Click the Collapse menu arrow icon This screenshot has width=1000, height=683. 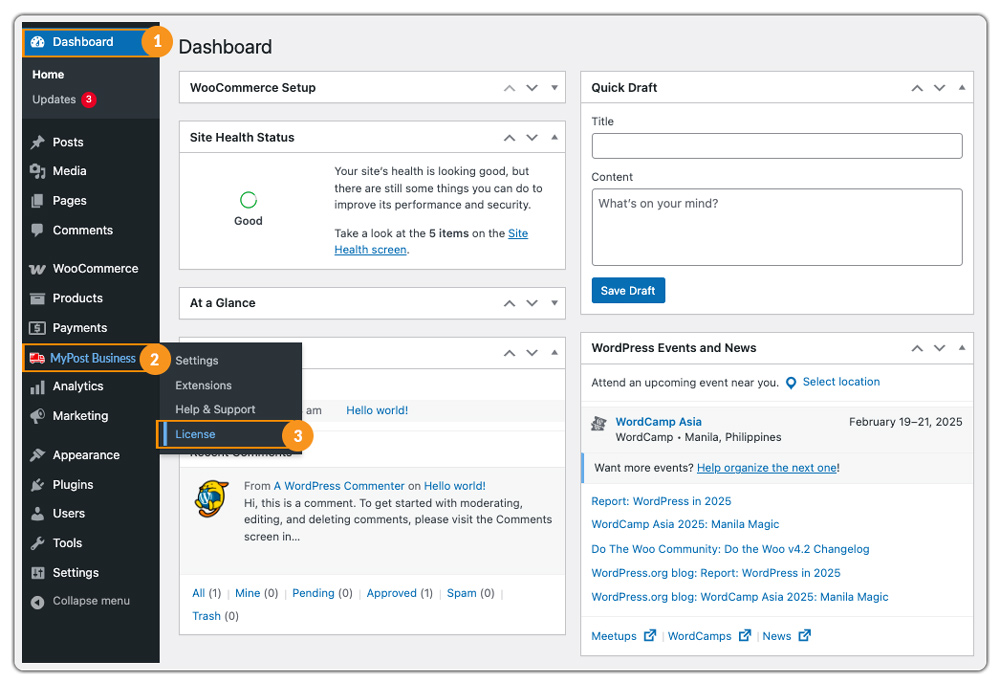(38, 602)
